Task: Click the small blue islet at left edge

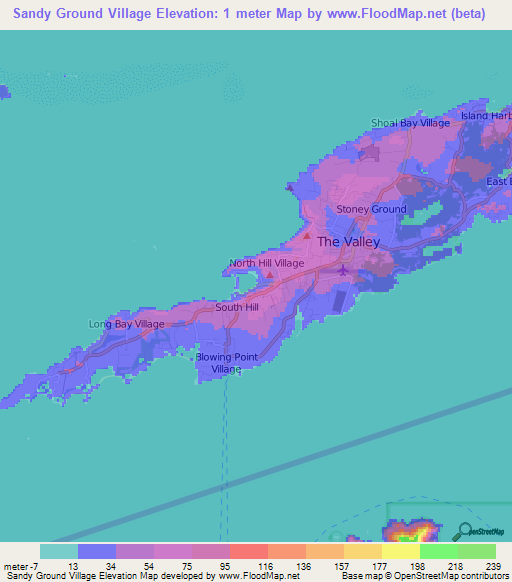Action: pos(4,92)
